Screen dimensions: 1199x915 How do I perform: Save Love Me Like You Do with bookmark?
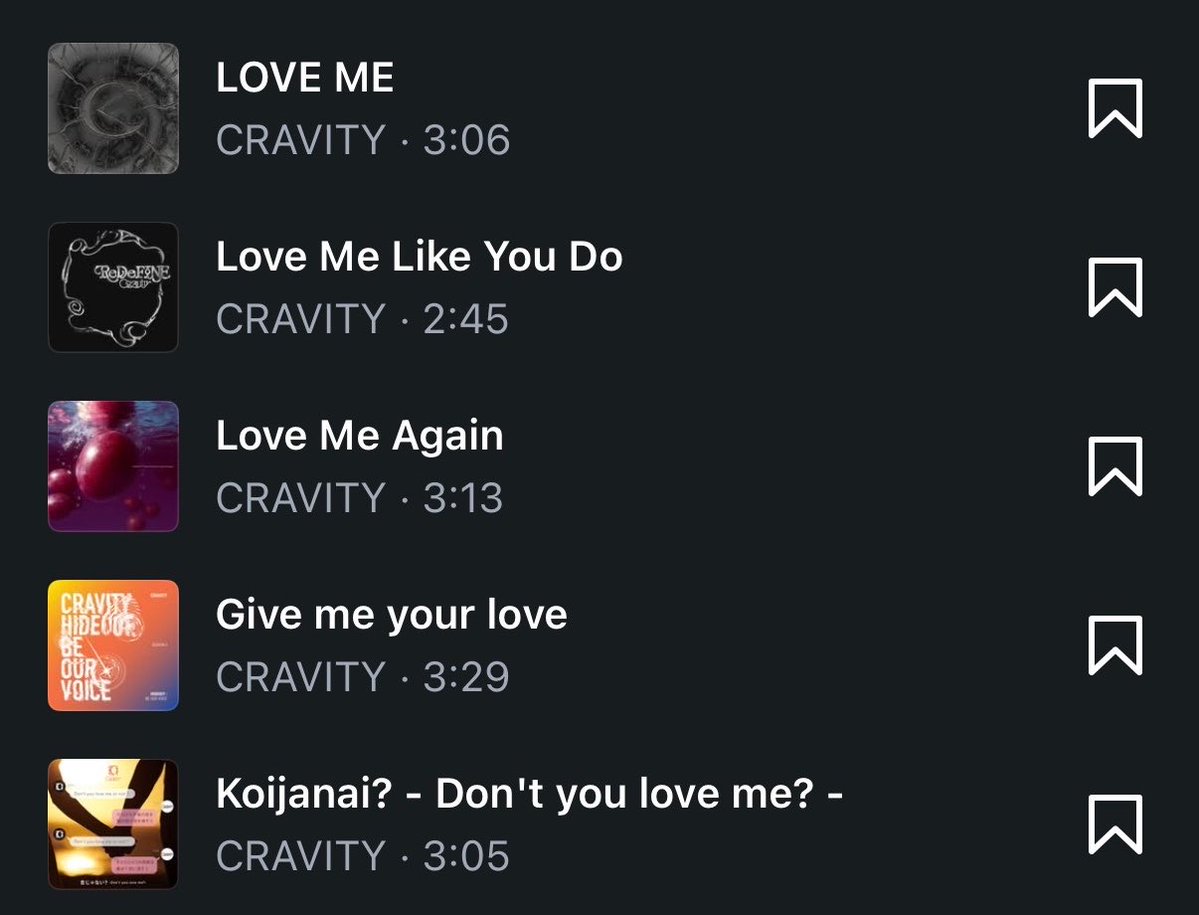click(x=1115, y=287)
